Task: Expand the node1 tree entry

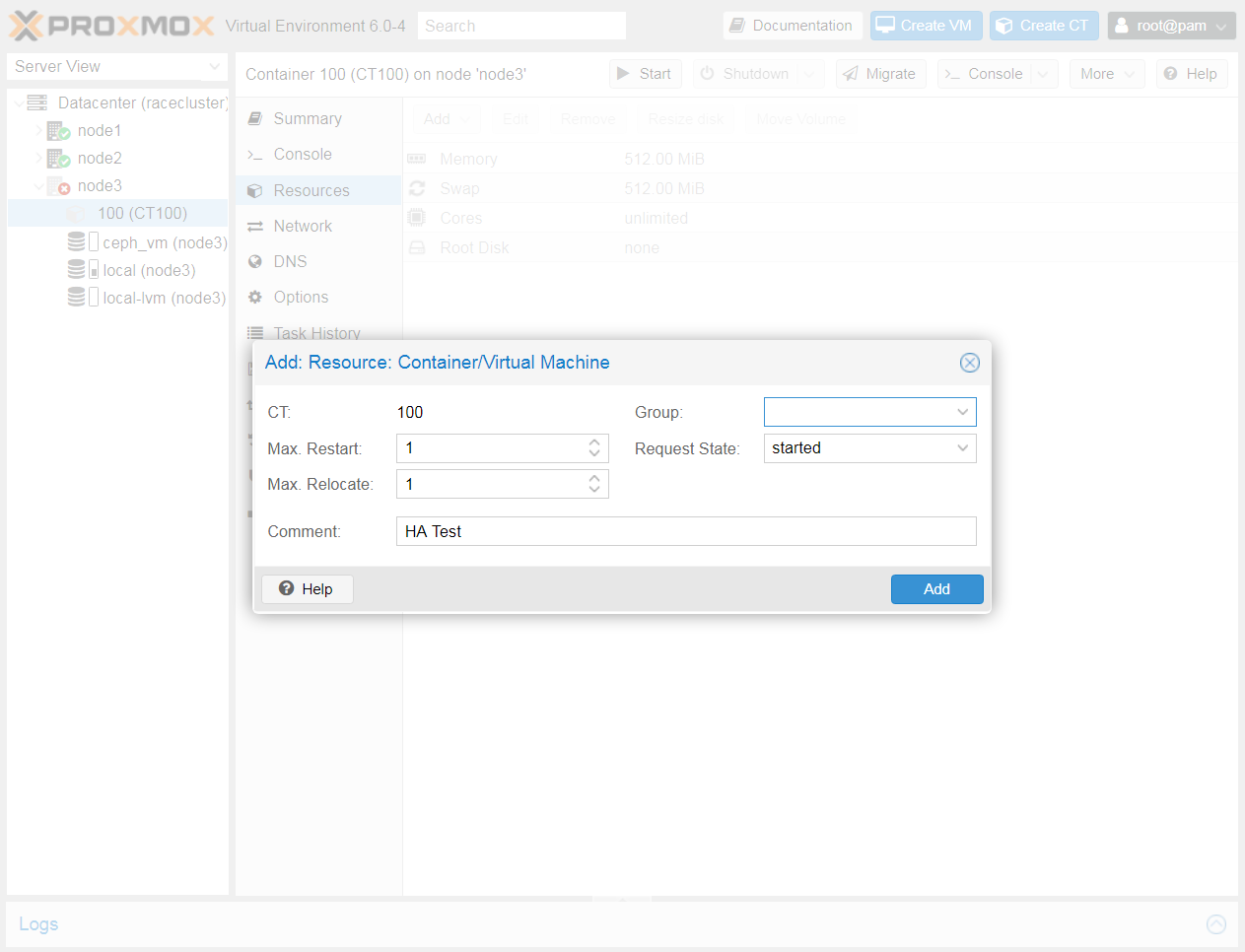Action: coord(38,130)
